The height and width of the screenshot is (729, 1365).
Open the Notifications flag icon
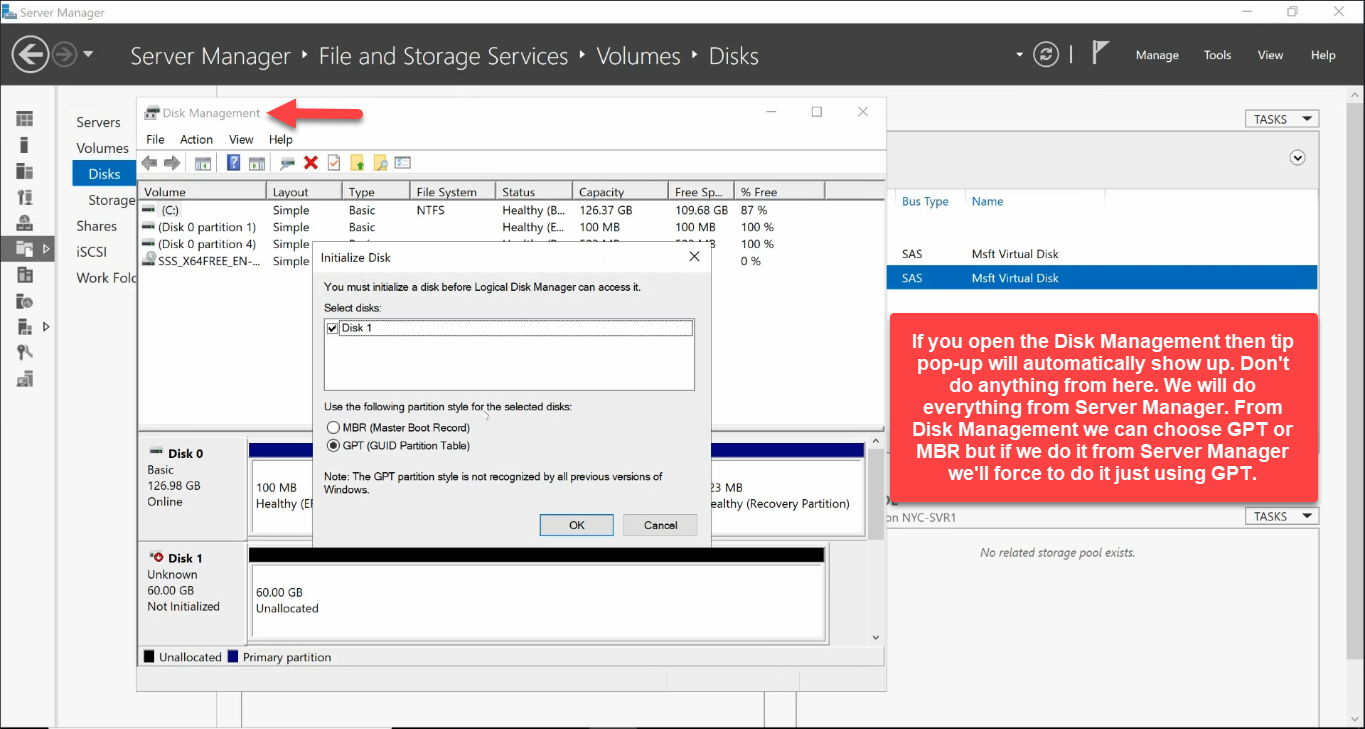pyautogui.click(x=1100, y=54)
